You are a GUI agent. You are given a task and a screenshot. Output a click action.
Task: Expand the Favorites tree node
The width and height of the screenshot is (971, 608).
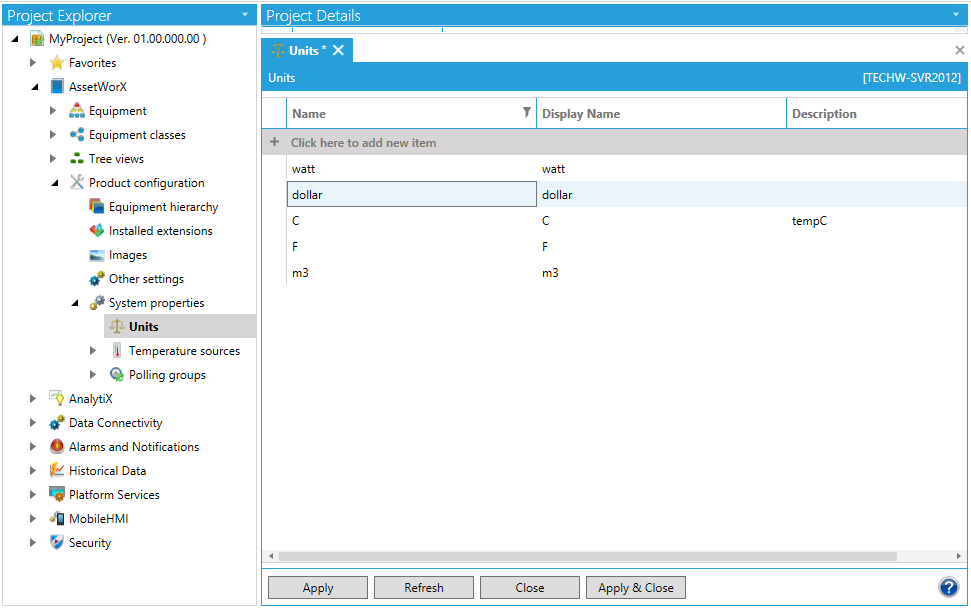(x=34, y=63)
